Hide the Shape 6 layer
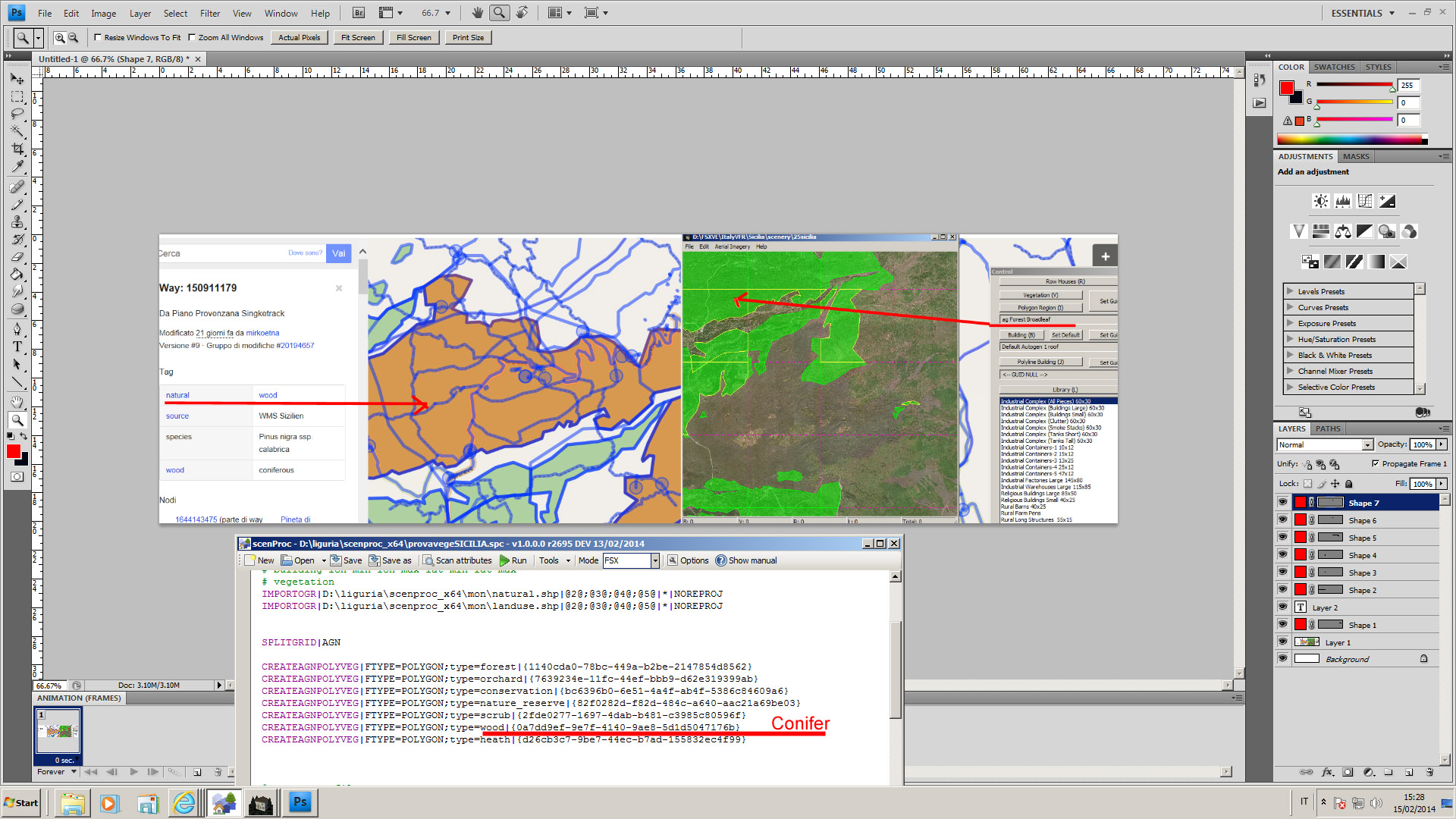 pos(1282,520)
